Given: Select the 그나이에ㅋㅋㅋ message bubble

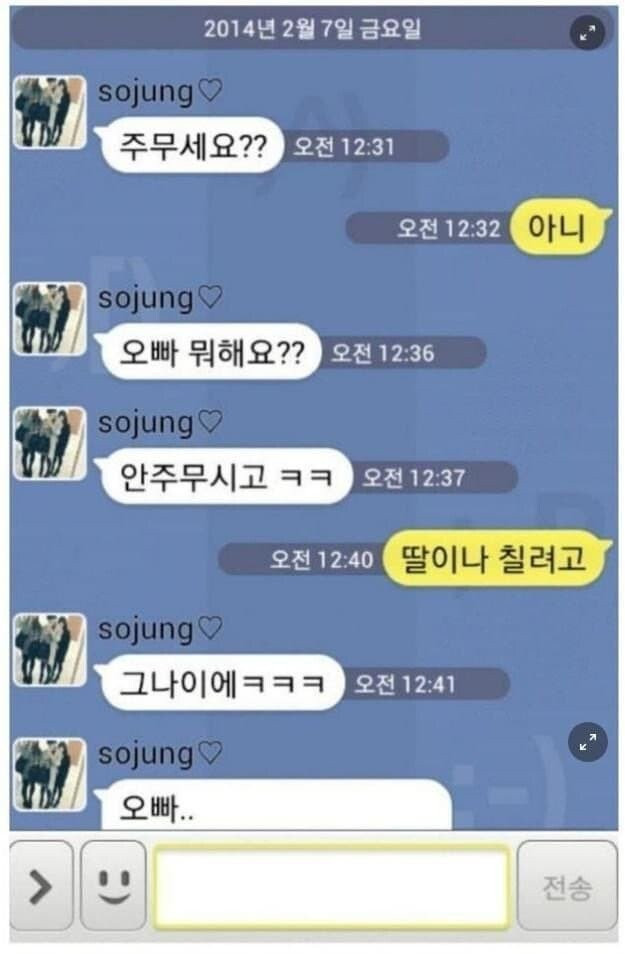Looking at the screenshot, I should pos(220,683).
